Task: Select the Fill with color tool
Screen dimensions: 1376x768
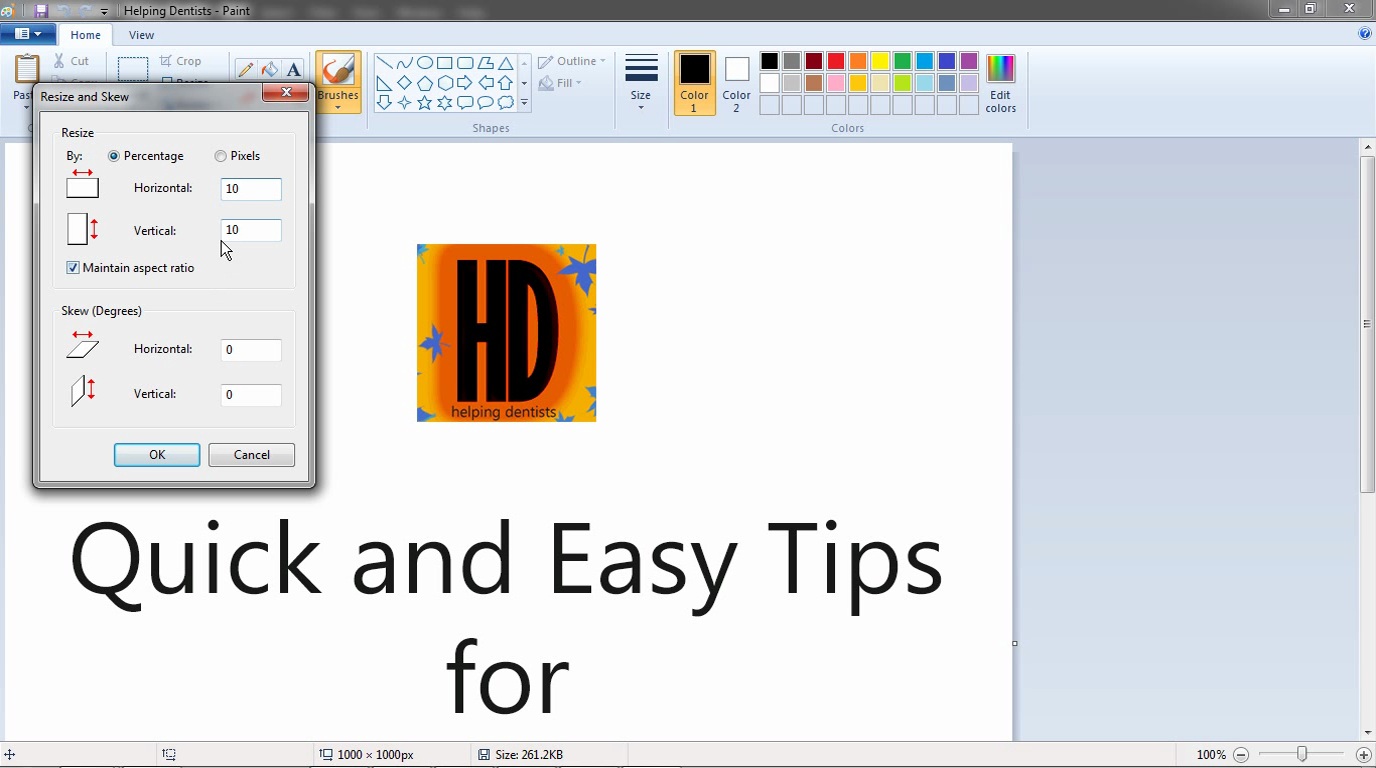Action: coord(269,68)
